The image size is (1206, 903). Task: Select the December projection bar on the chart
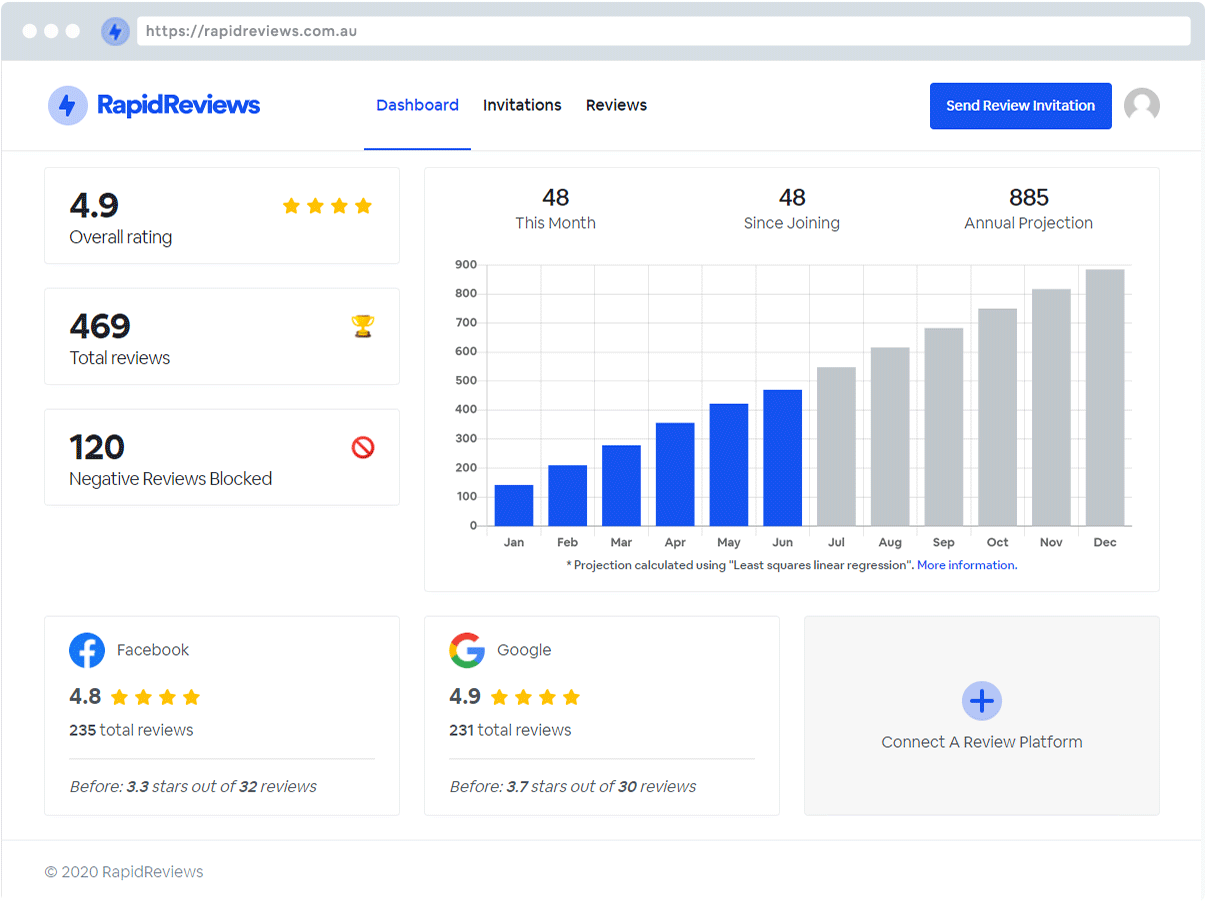pyautogui.click(x=1104, y=400)
